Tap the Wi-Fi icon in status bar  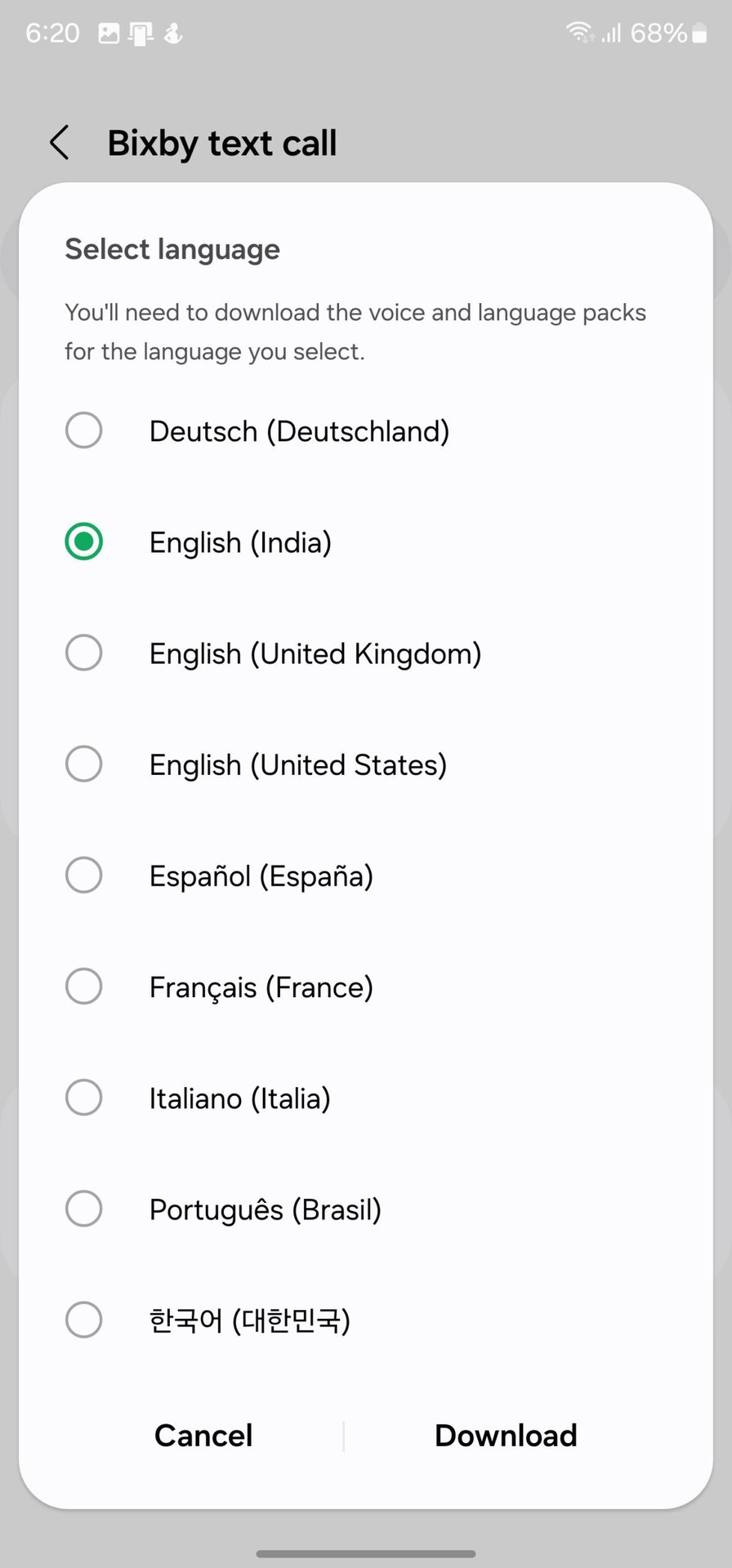[x=579, y=33]
